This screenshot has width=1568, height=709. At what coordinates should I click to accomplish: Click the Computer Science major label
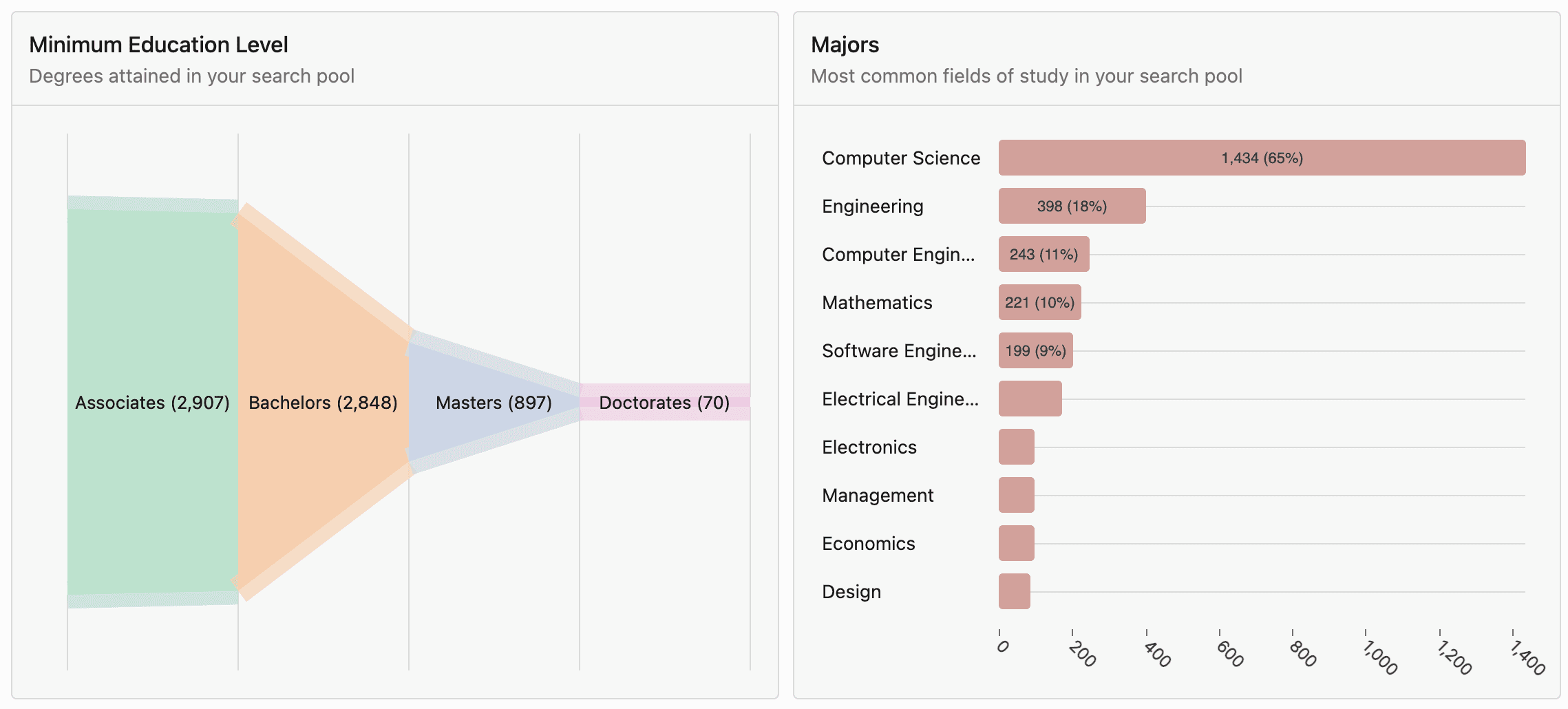(x=900, y=158)
